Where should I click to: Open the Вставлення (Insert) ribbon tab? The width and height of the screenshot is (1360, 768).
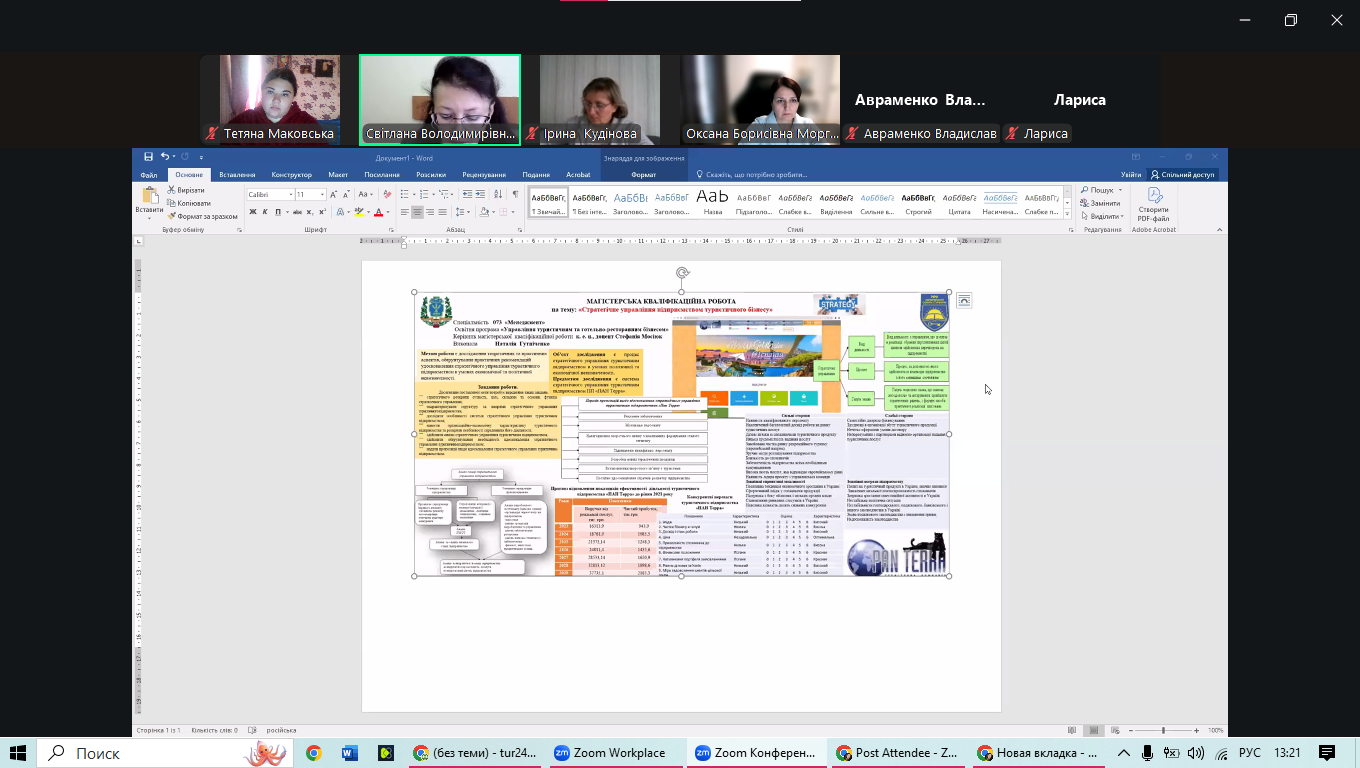(x=237, y=174)
